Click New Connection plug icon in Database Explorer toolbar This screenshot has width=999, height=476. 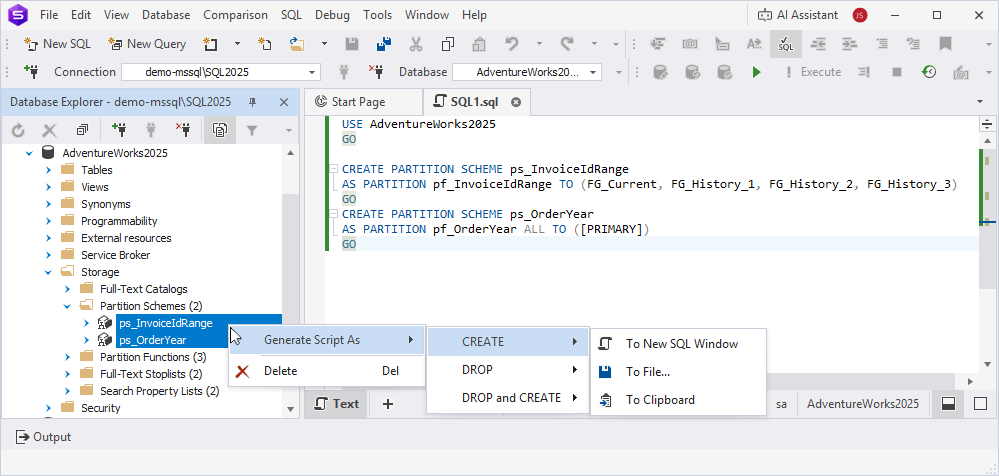[119, 131]
